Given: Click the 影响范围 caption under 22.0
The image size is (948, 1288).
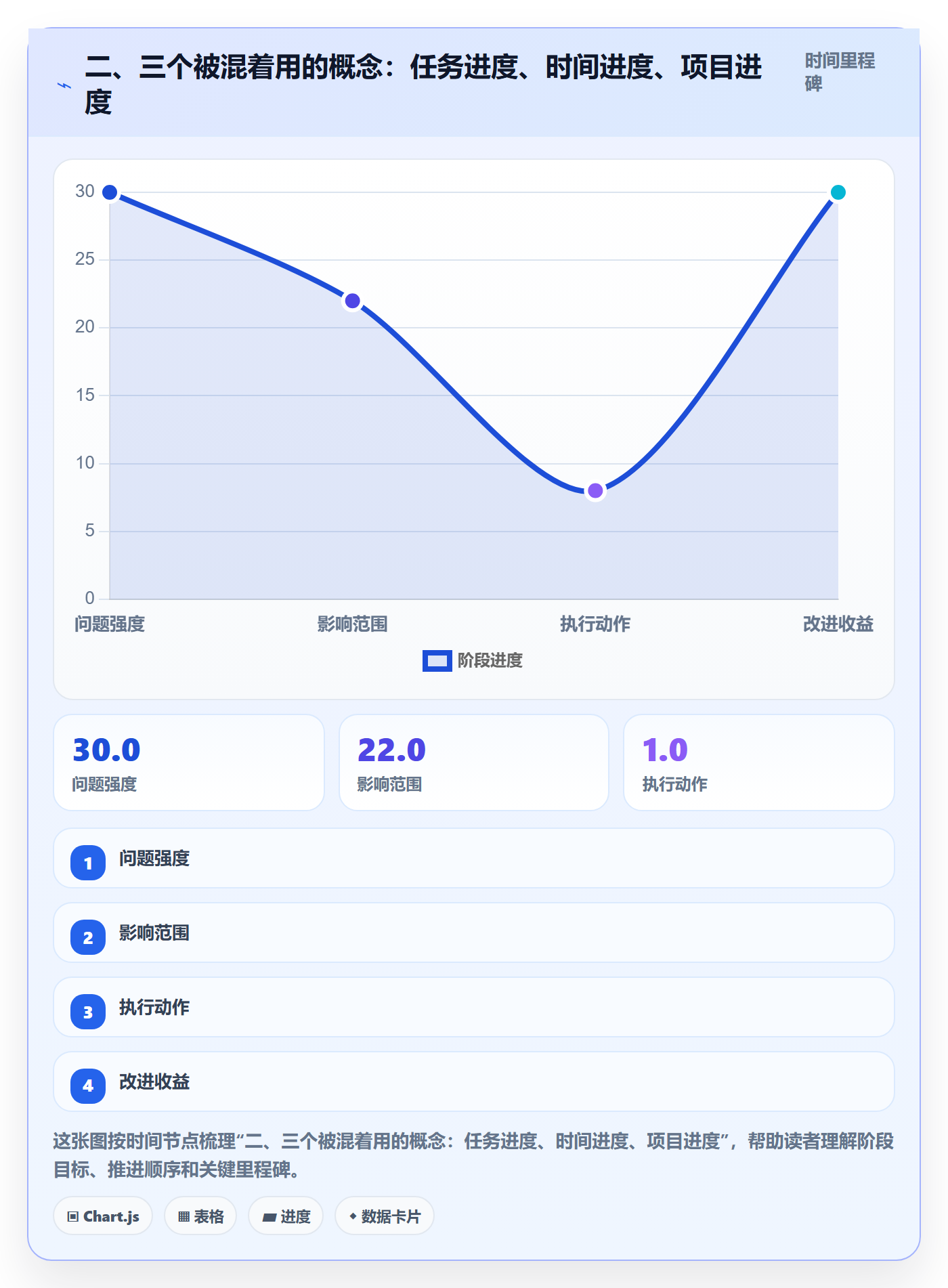Looking at the screenshot, I should pos(389,784).
